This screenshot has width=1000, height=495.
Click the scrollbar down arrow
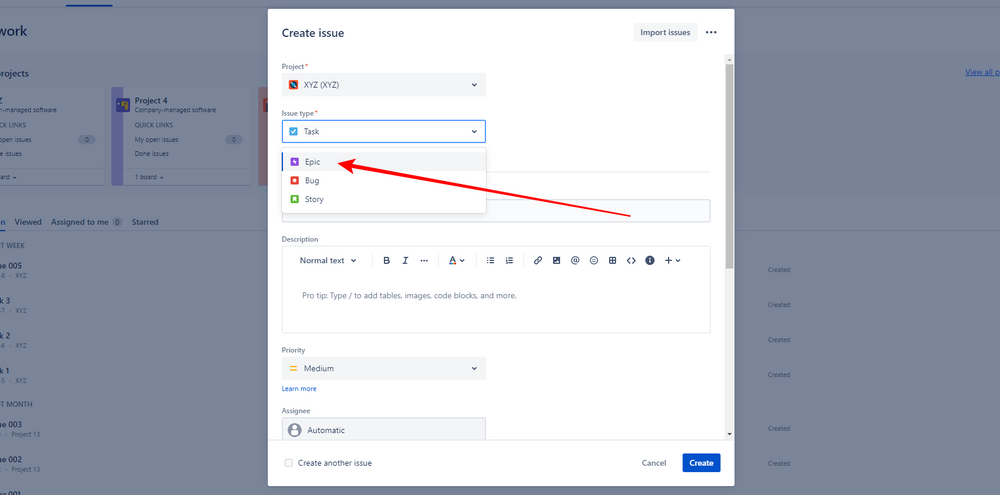730,434
